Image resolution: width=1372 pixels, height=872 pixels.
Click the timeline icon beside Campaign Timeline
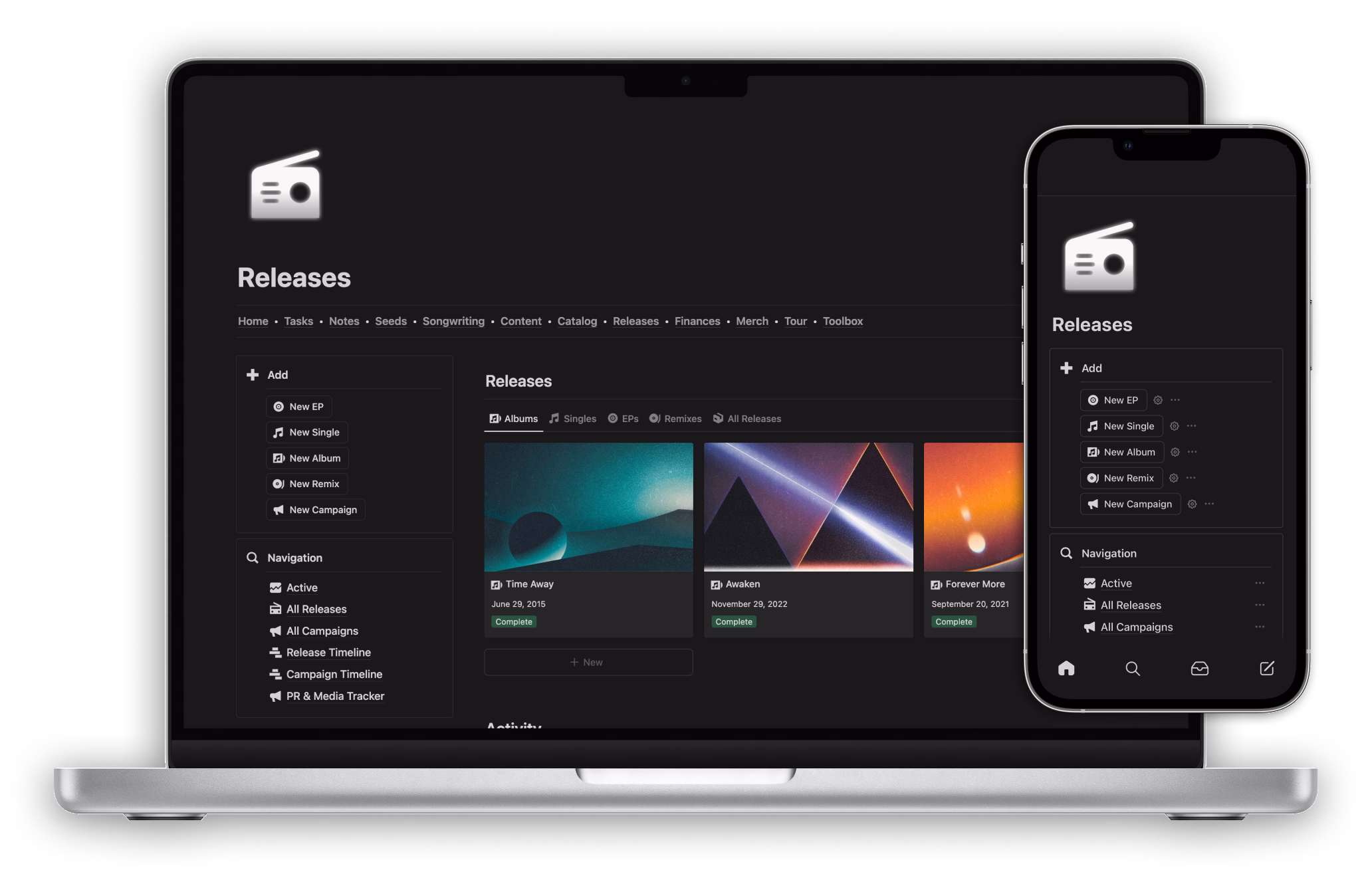pos(275,674)
